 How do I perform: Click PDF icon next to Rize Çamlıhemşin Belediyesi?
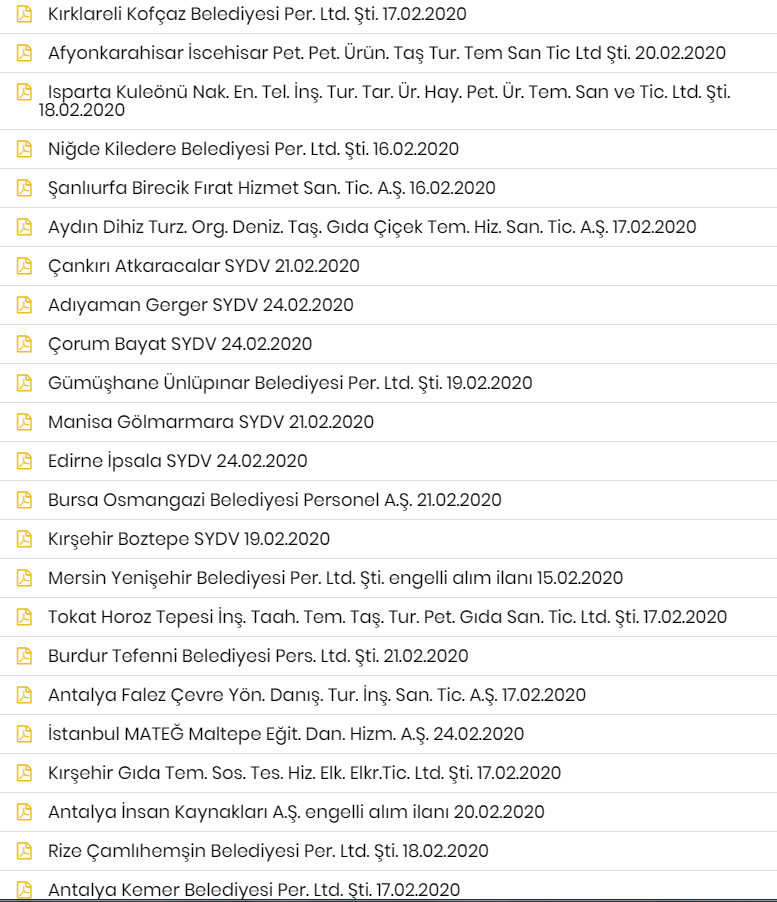tap(24, 851)
